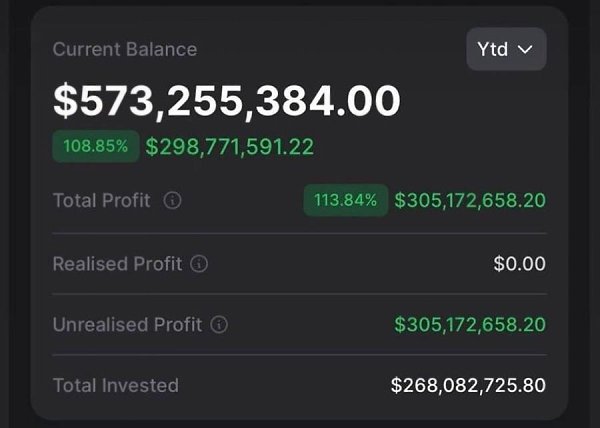This screenshot has width=600, height=428.
Task: Click the info icon next to Total Profit
Action: (172, 201)
